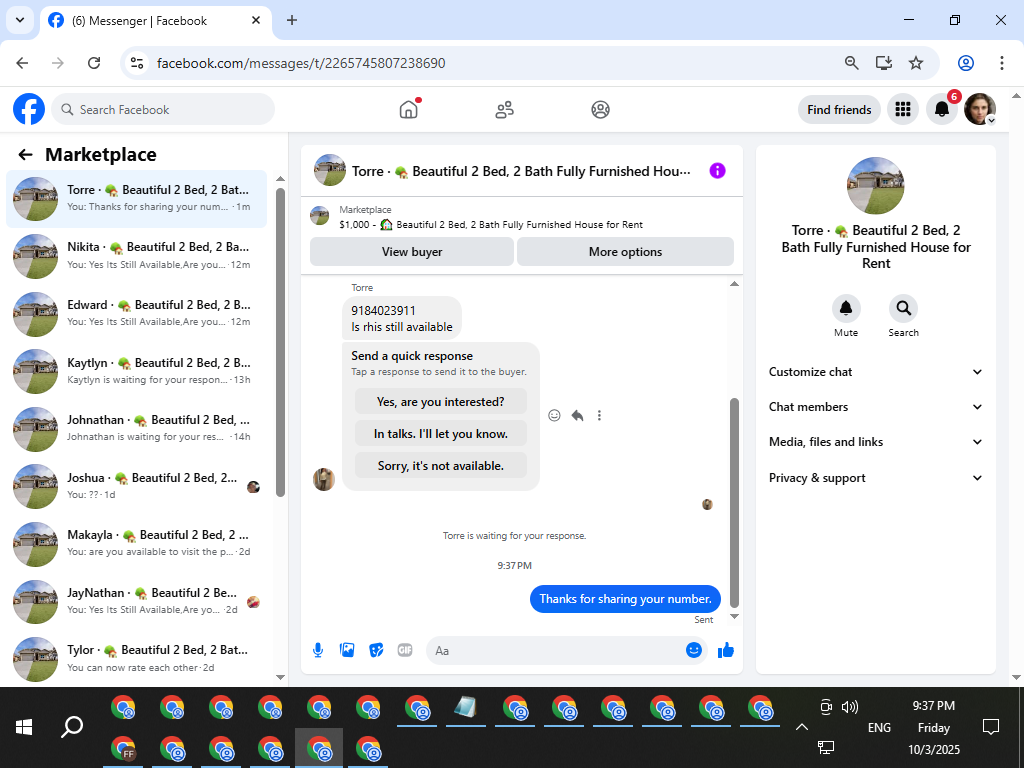1024x768 pixels.
Task: Open Windows taskbar search
Action: tap(72, 727)
